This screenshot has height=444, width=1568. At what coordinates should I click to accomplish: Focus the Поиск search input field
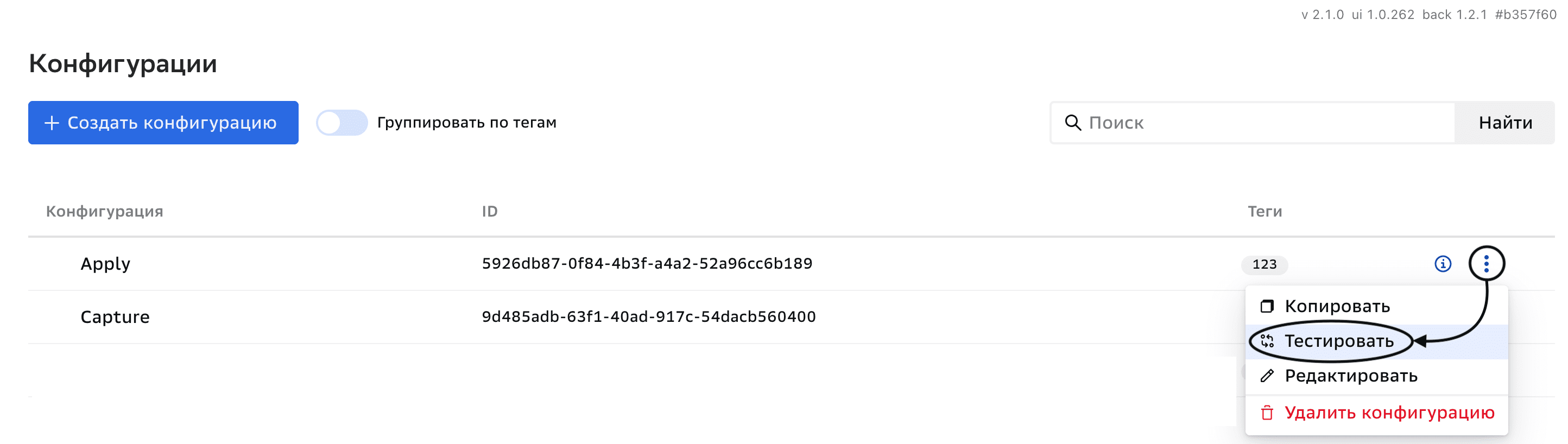coord(1266,123)
